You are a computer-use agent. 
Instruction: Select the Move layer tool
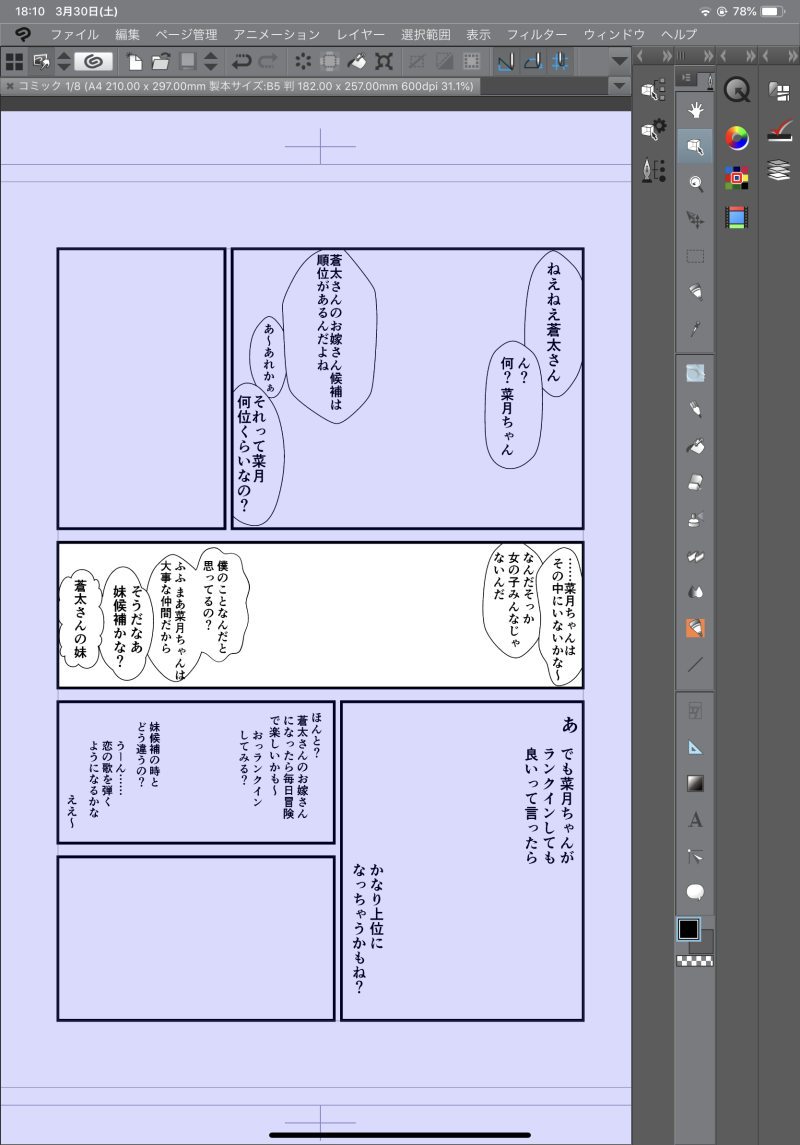point(696,220)
